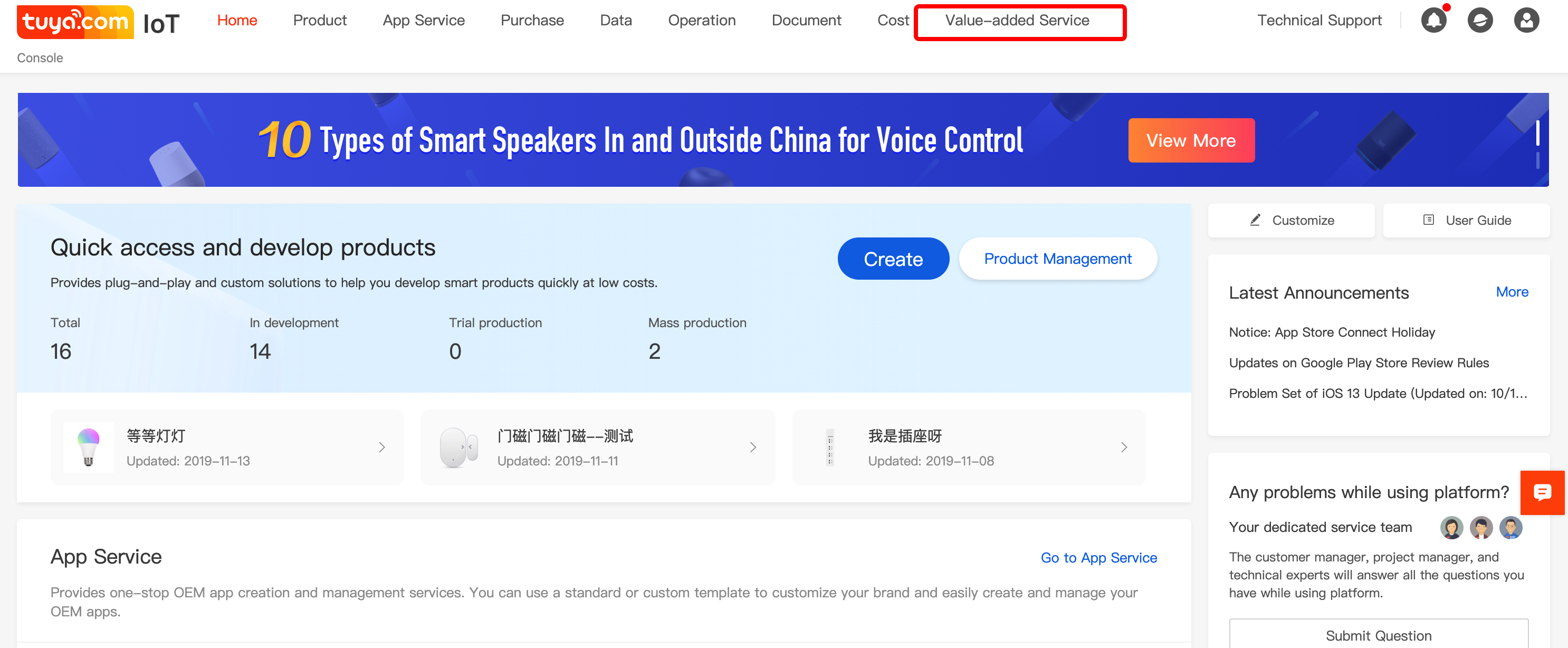Expand the 我是插座呀 product chevron
Image resolution: width=1568 pixels, height=648 pixels.
coord(1124,447)
